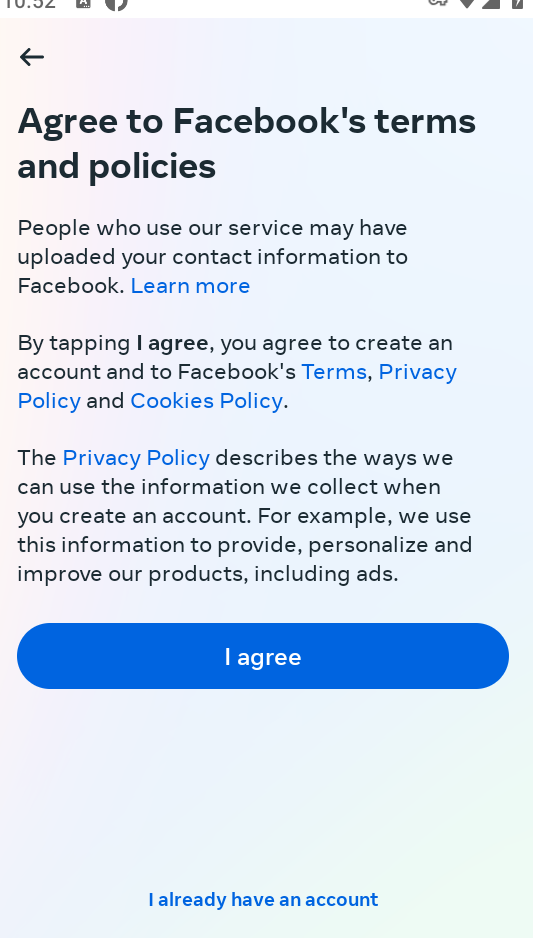Screen dimensions: 533x938
Task: Tap the Facebook notification icon in status bar
Action: (116, 4)
